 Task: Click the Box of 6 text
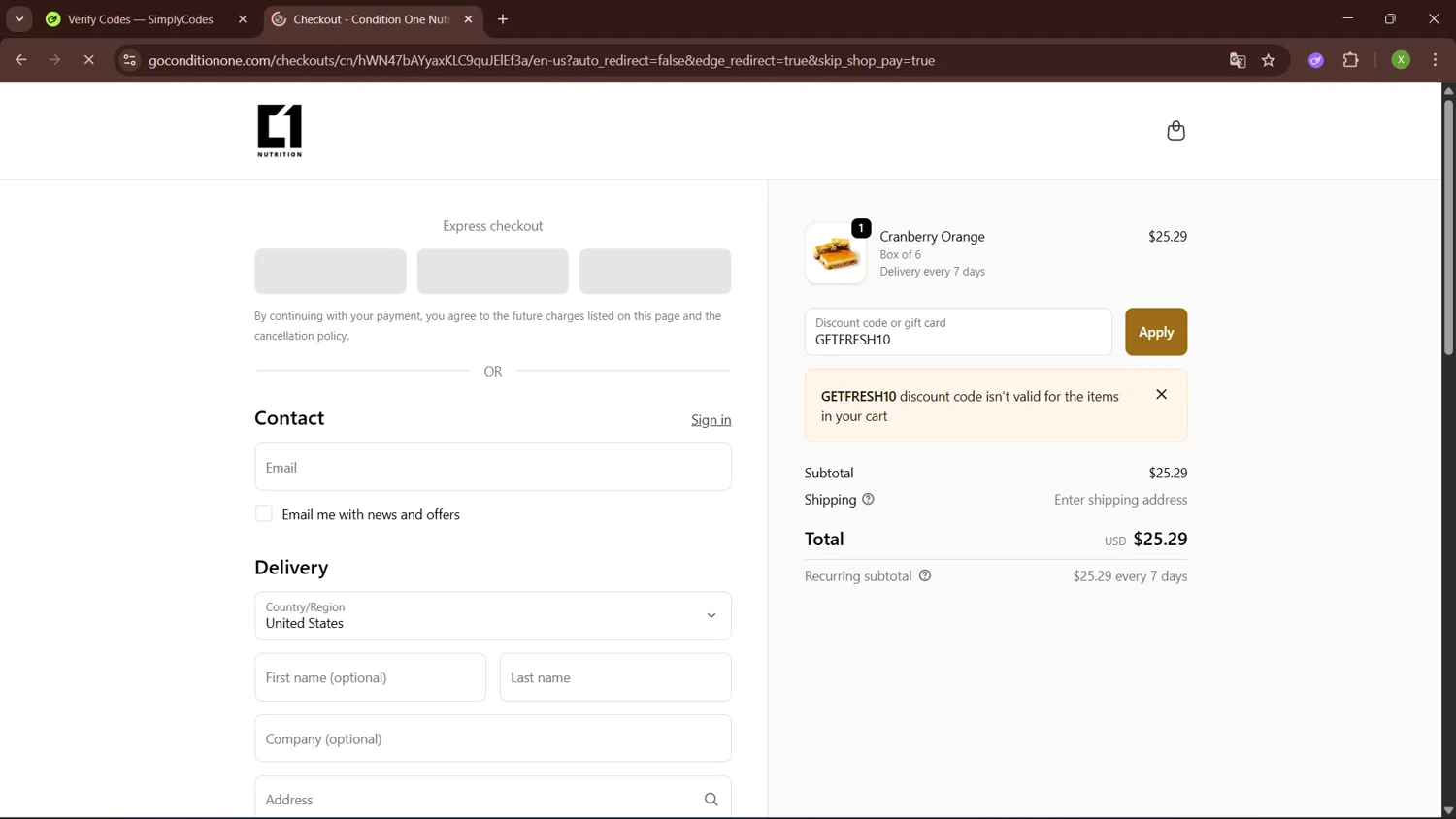pyautogui.click(x=900, y=255)
